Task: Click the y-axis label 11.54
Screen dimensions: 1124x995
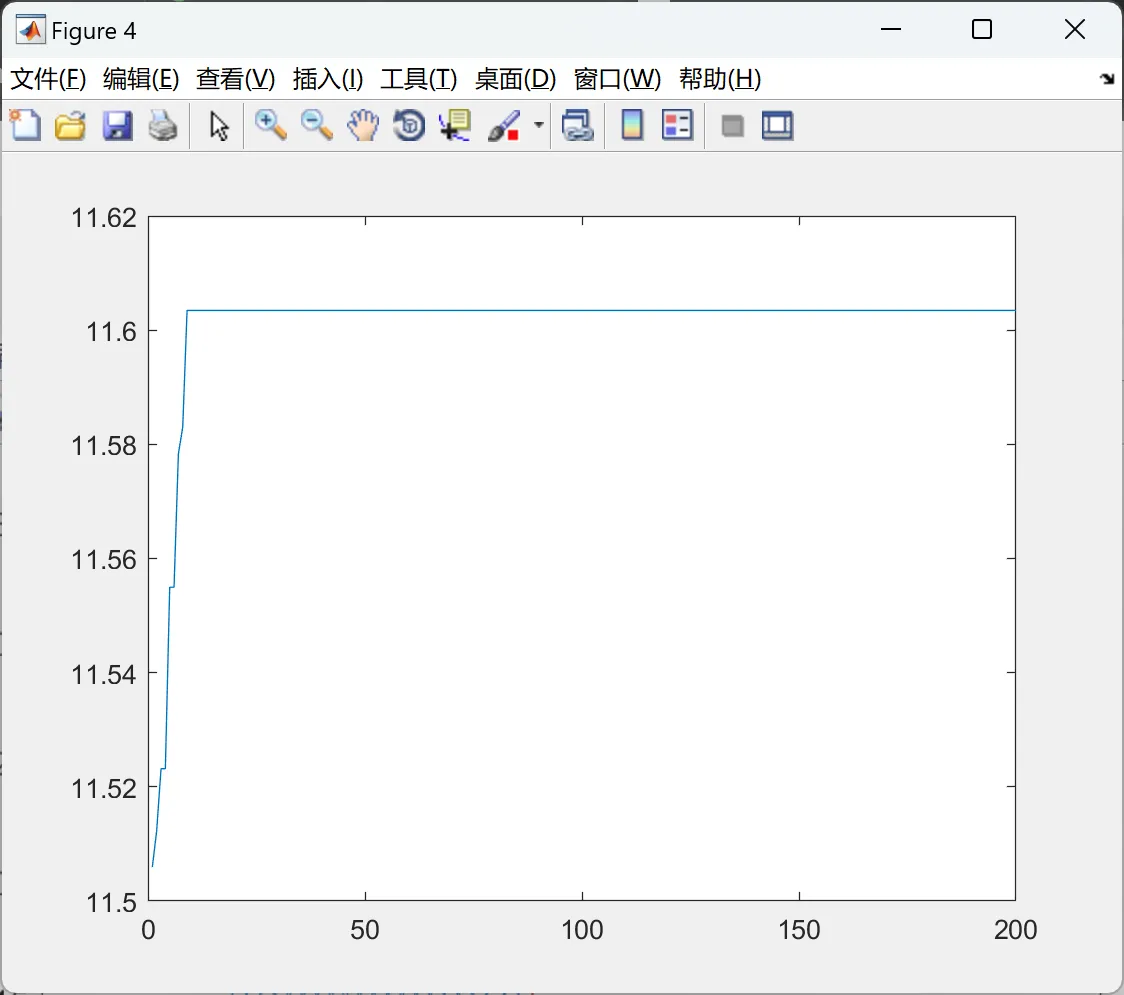Action: [103, 675]
